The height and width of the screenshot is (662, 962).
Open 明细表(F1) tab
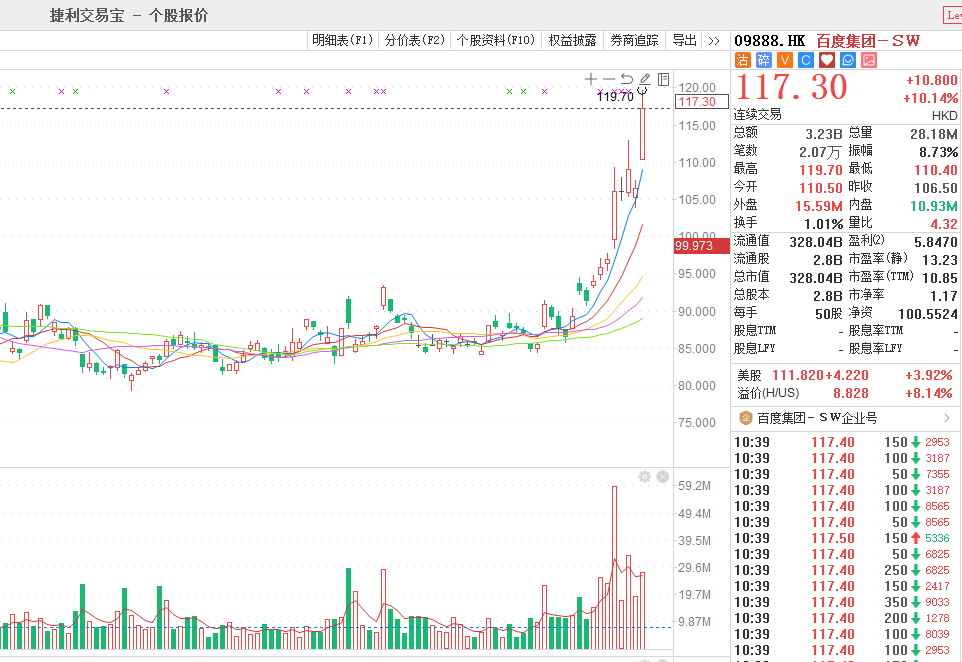click(342, 41)
